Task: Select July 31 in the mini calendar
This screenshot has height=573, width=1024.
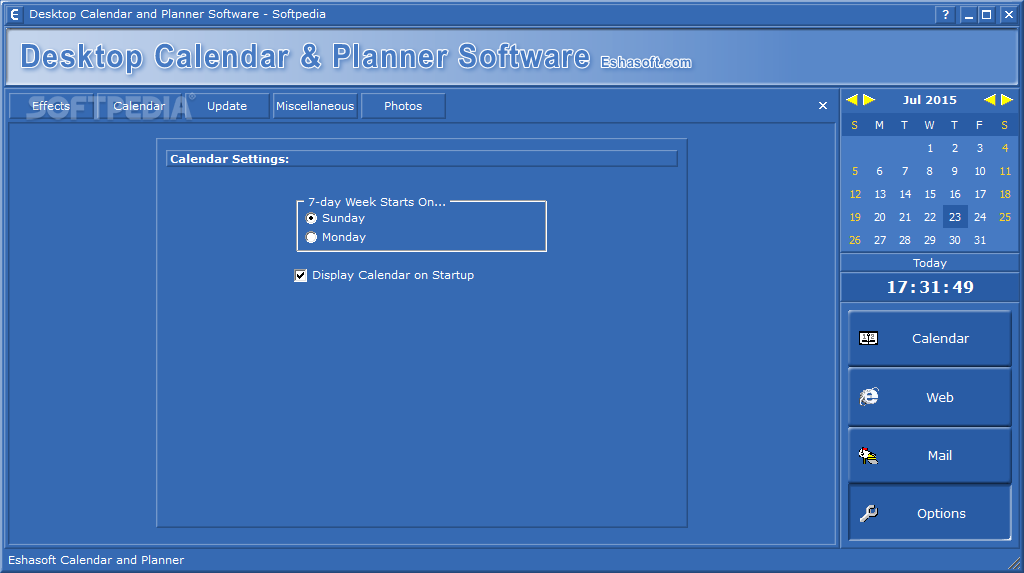Action: tap(980, 240)
